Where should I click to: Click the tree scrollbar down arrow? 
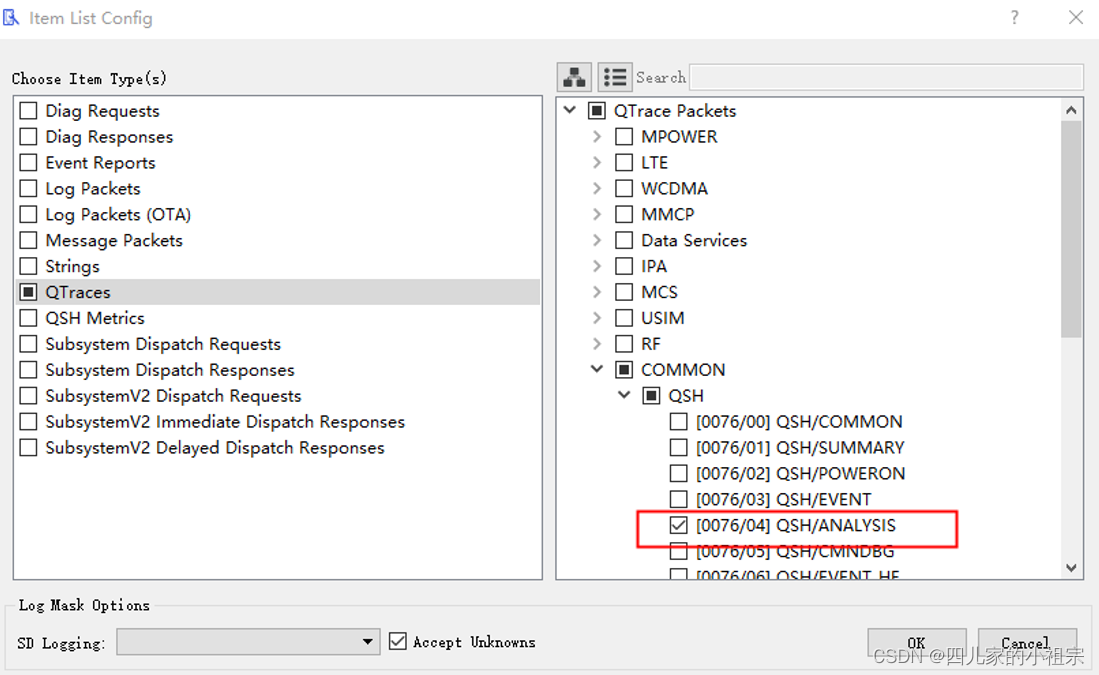click(x=1071, y=568)
